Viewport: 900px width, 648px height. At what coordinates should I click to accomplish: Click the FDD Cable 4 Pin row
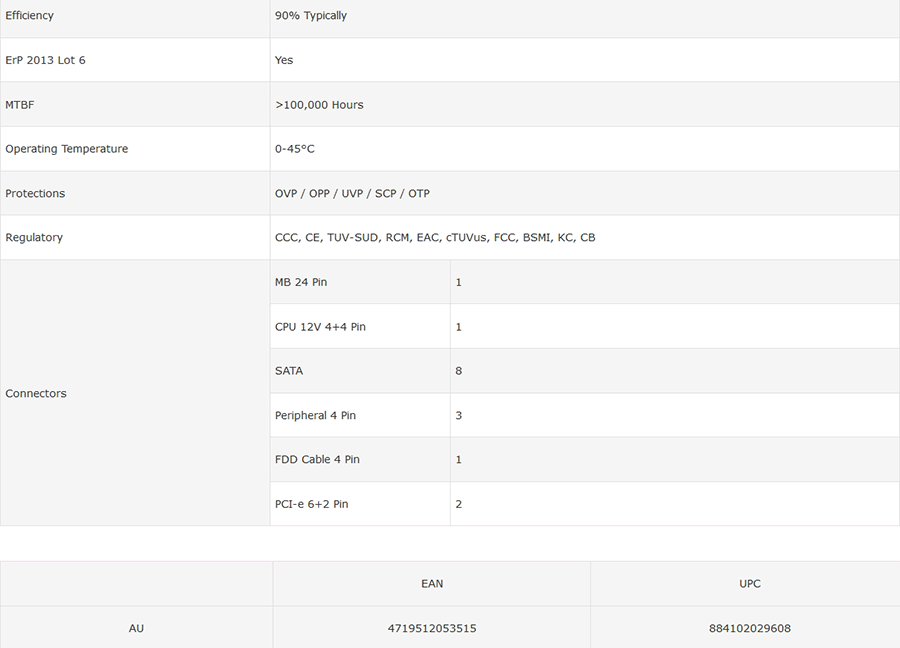[317, 460]
